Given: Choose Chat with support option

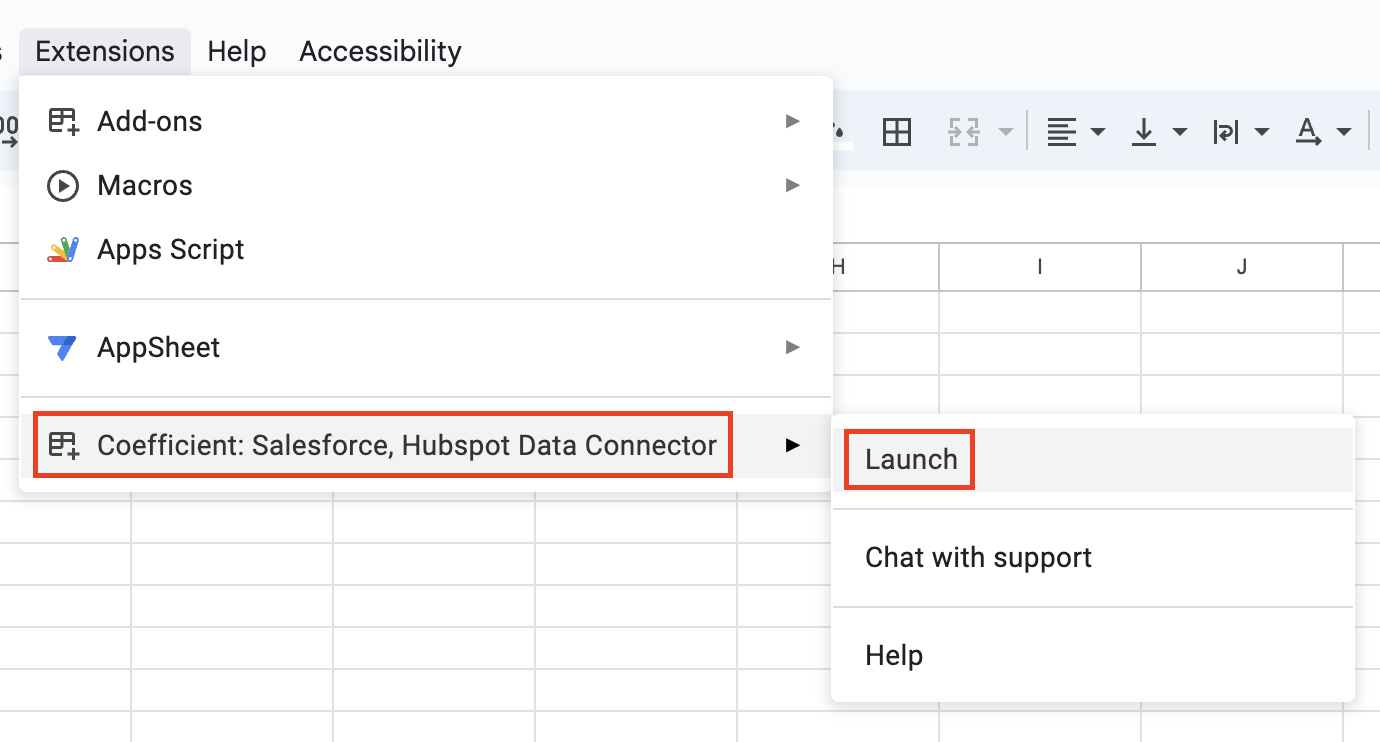Looking at the screenshot, I should [x=1093, y=558].
